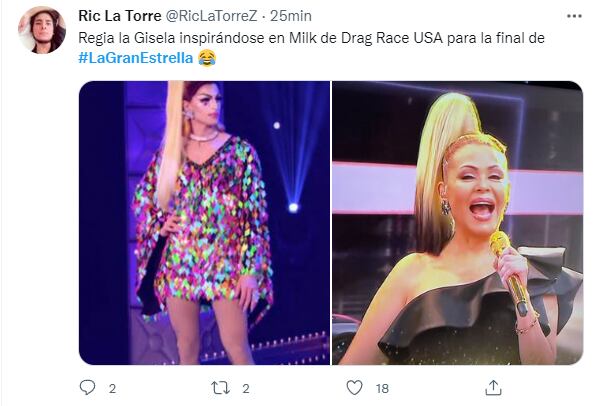
Task: Click the words 'para la final de'
Action: coord(496,38)
